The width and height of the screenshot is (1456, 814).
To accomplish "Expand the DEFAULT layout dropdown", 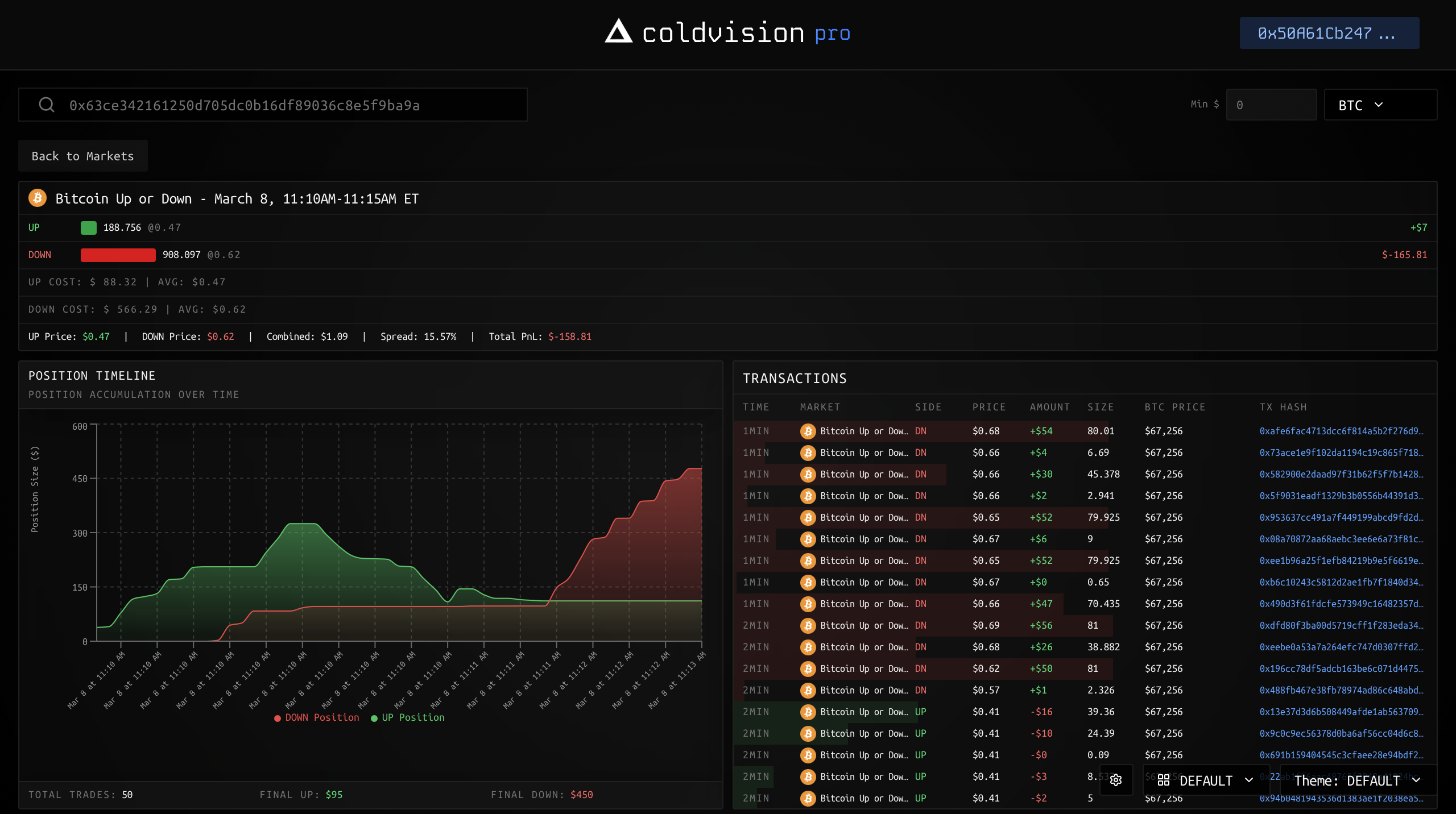I will pos(1206,780).
